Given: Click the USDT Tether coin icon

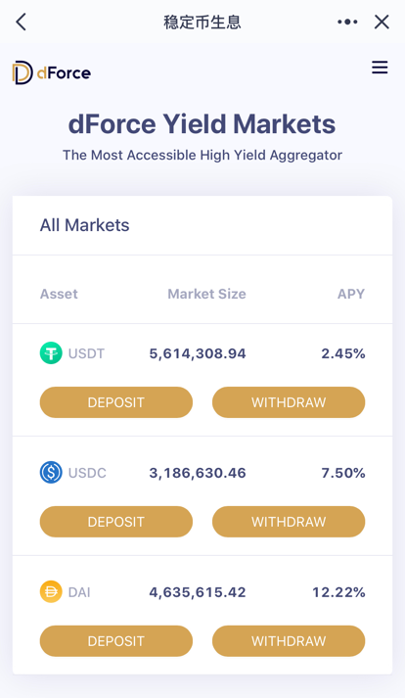Looking at the screenshot, I should coord(51,353).
